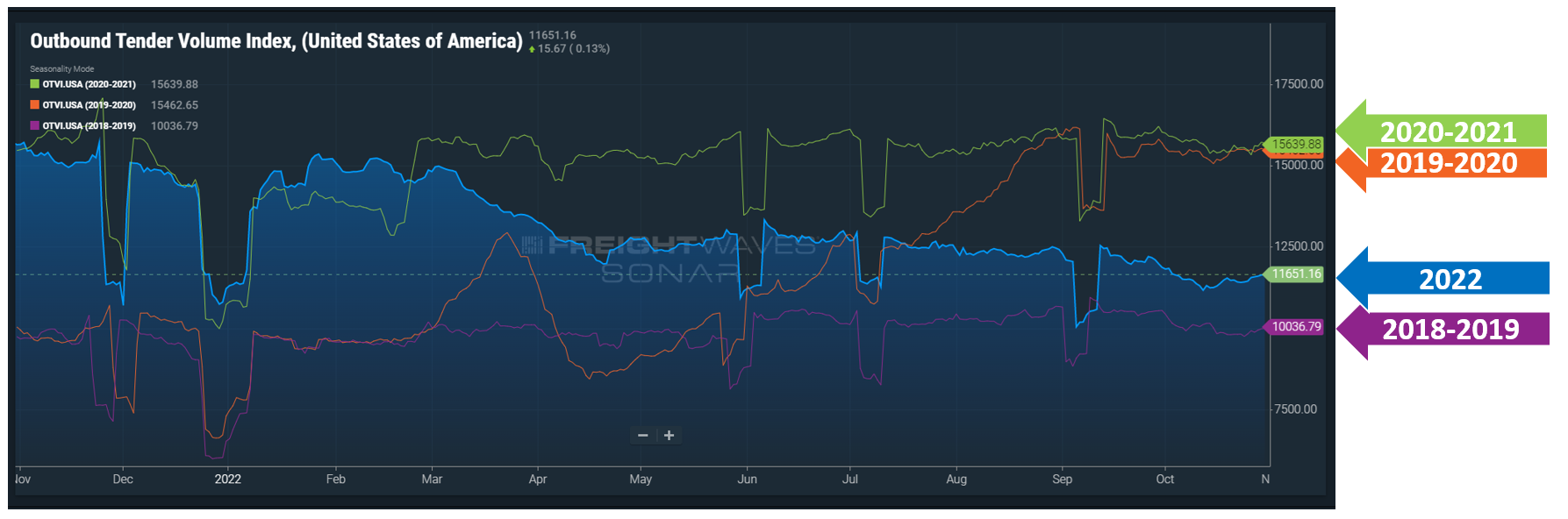Click the purple 10036.79 price tag on the axis
This screenshot has width=1568, height=519.
tap(1295, 327)
